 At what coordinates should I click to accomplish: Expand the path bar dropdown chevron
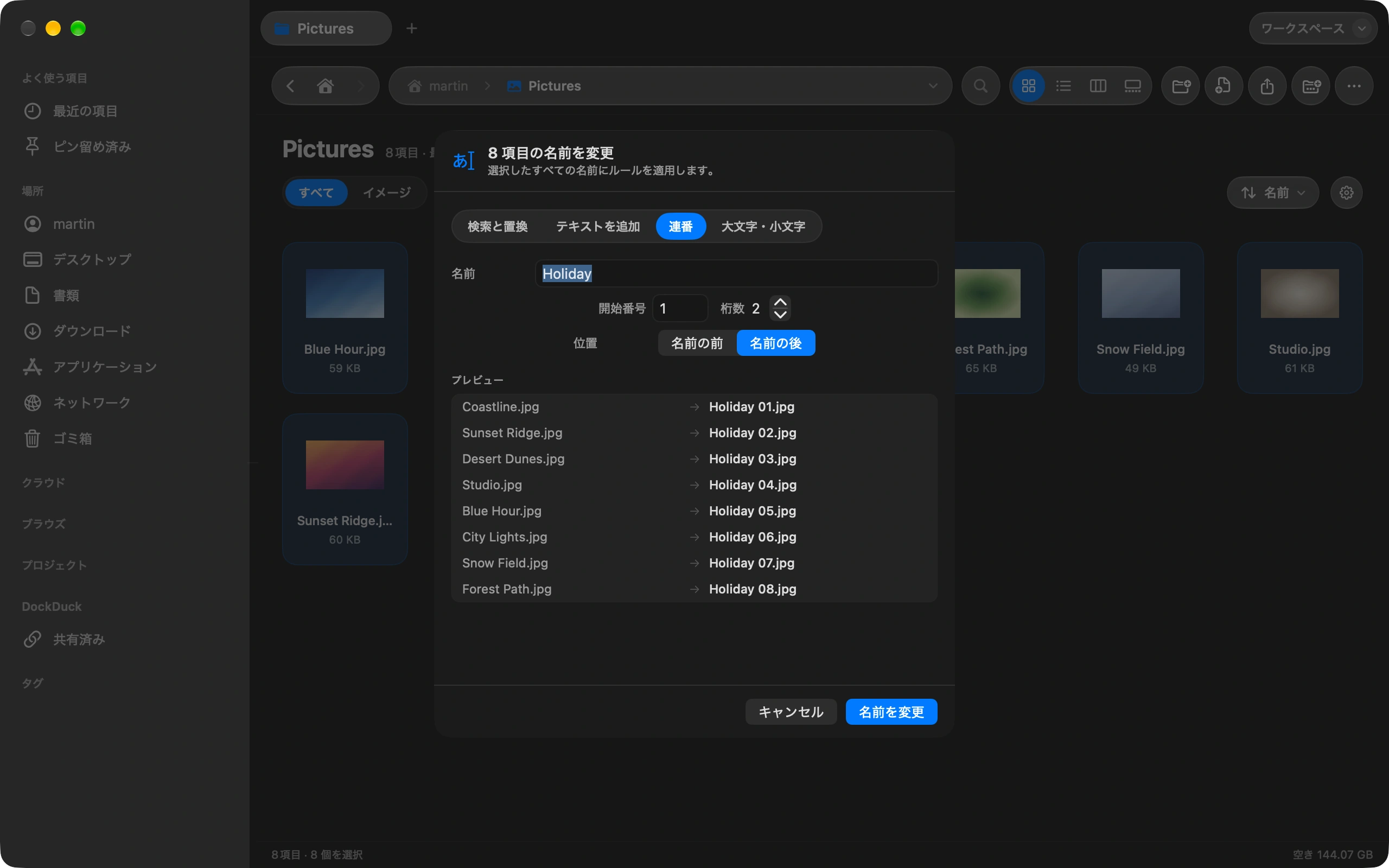point(933,86)
